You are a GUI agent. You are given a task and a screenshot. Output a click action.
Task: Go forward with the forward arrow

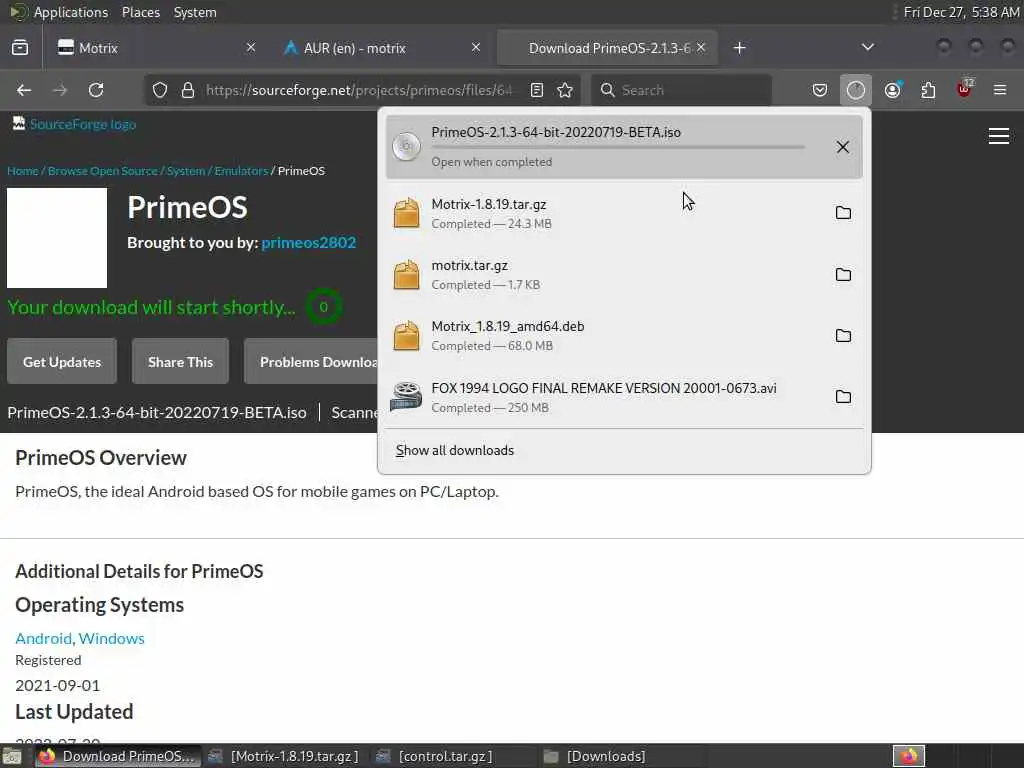pos(60,90)
